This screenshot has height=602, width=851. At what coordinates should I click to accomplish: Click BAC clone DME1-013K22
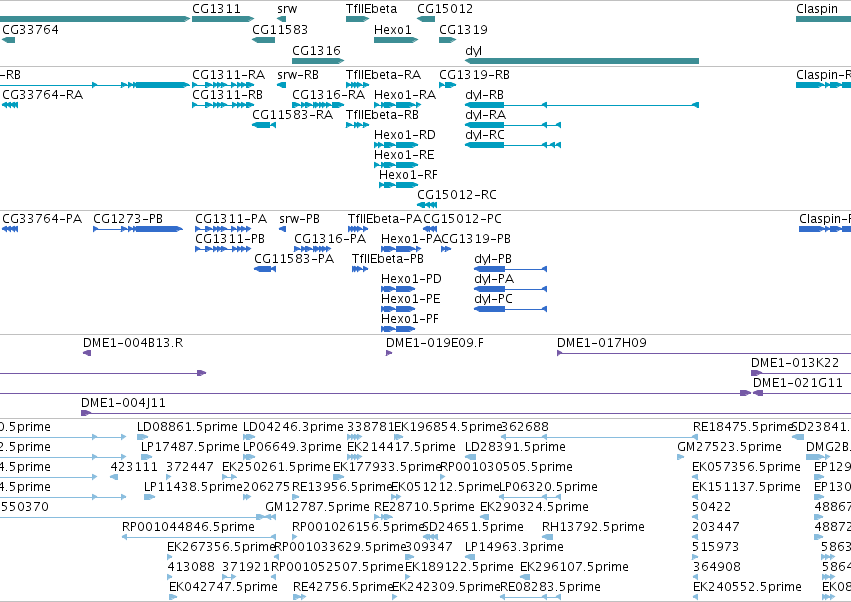click(x=795, y=363)
